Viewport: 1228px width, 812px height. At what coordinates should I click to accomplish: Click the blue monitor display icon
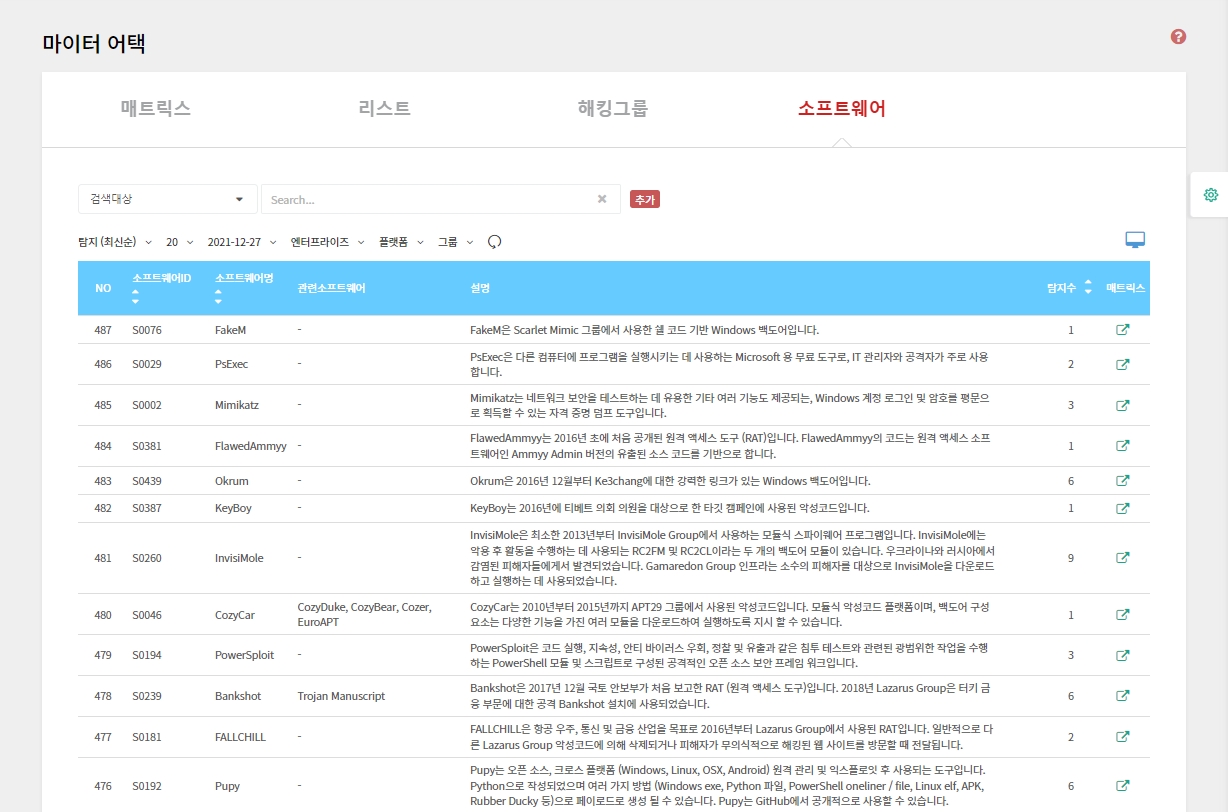coord(1134,240)
